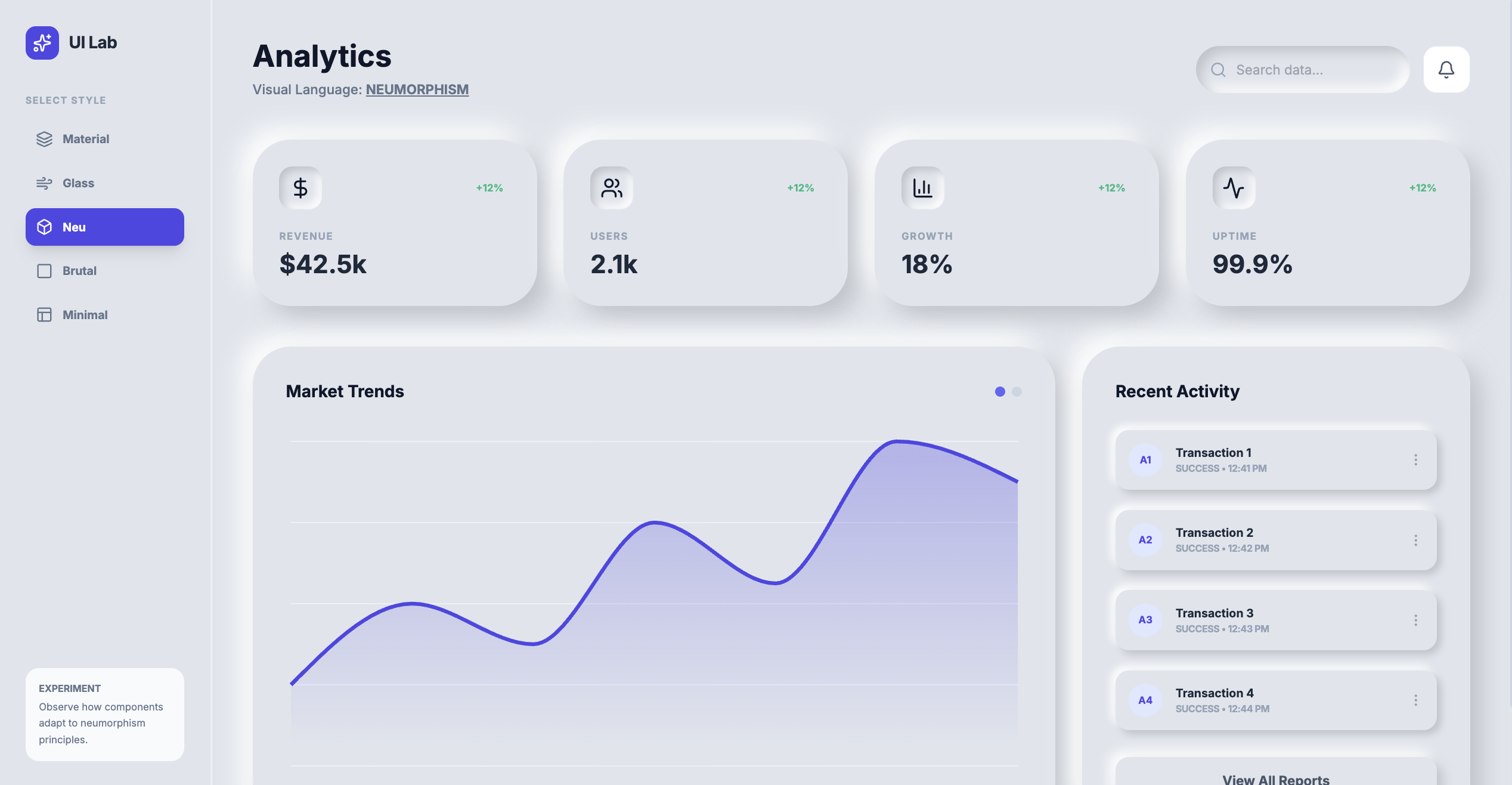Open the Transaction 1 three-dot menu
Screen dimensions: 1512x785
coord(1415,460)
